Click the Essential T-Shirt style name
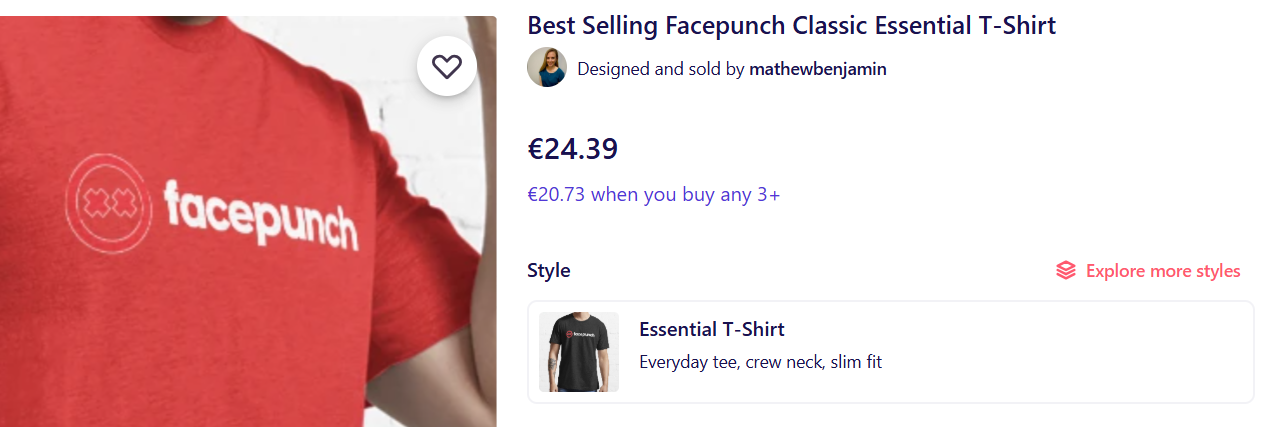This screenshot has height=427, width=1269. tap(712, 329)
